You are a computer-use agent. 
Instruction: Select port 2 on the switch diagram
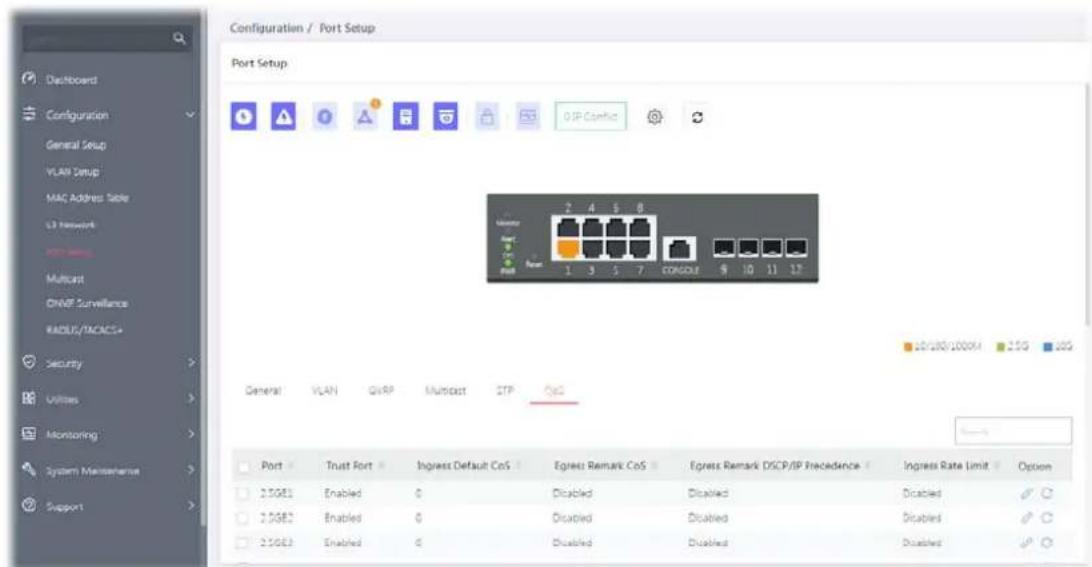pyautogui.click(x=568, y=228)
